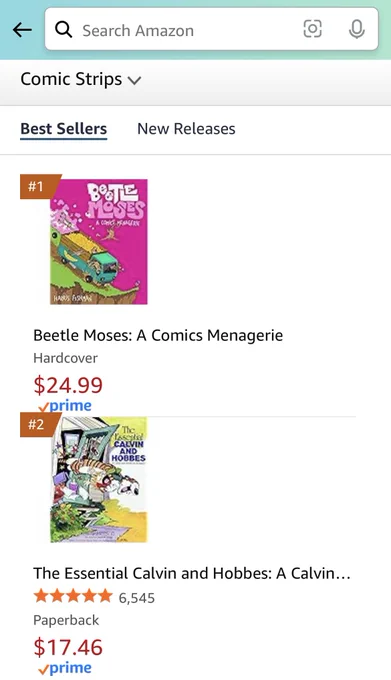This screenshot has height=680, width=391.
Task: Click the $24.99 price for Beetle Moses
Action: pos(68,385)
